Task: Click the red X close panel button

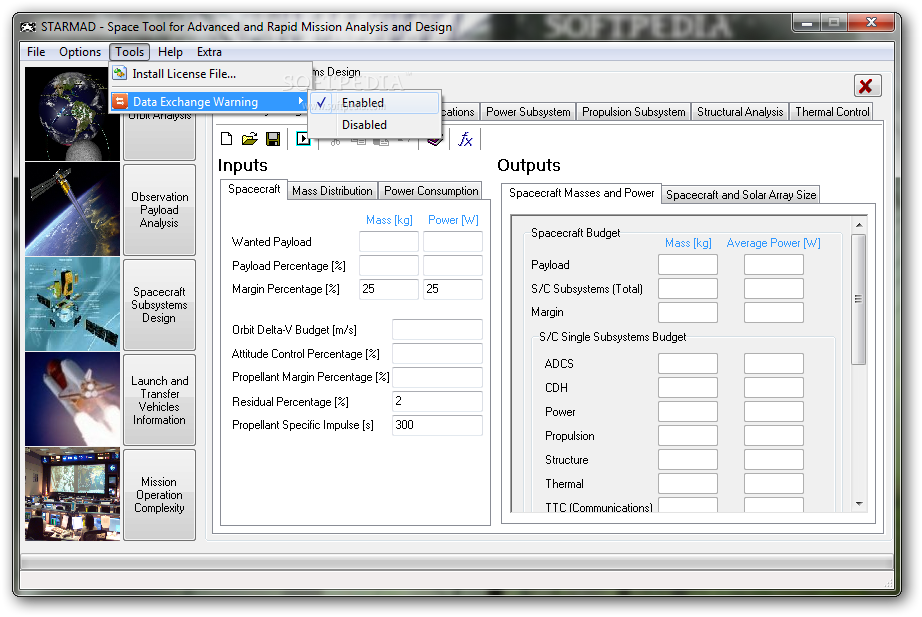Action: [x=867, y=86]
